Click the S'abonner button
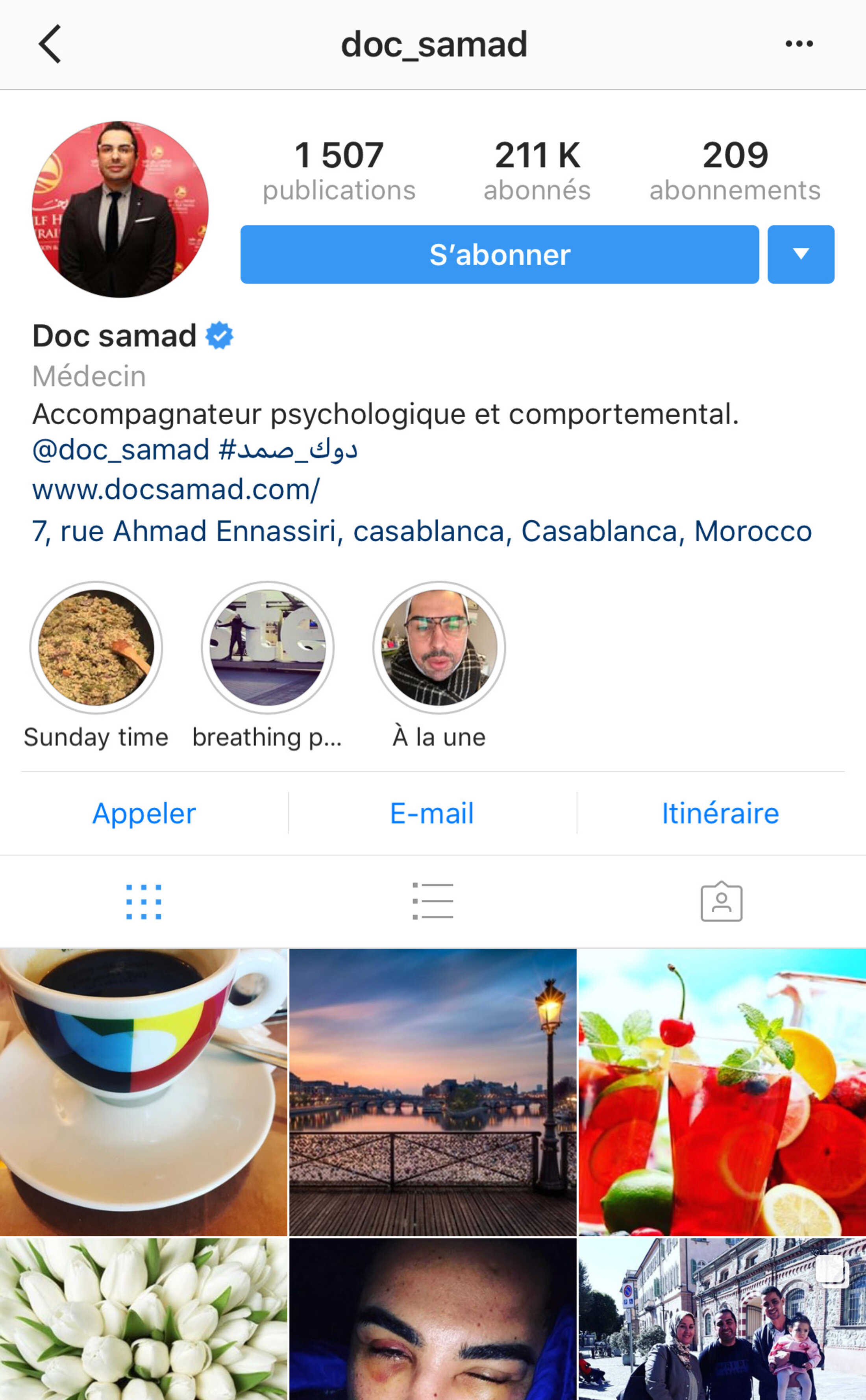 500,254
